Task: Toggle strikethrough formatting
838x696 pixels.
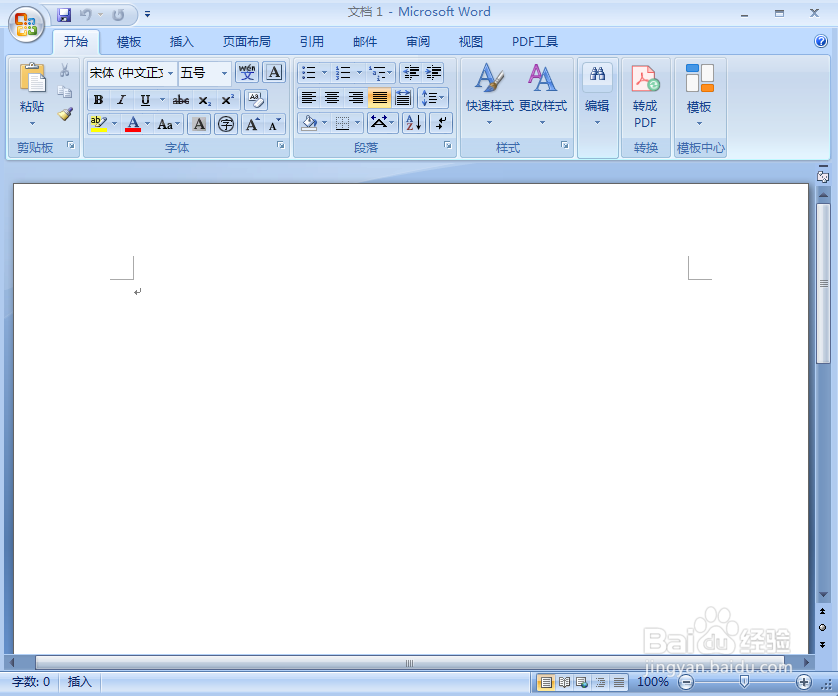Action: (x=181, y=99)
